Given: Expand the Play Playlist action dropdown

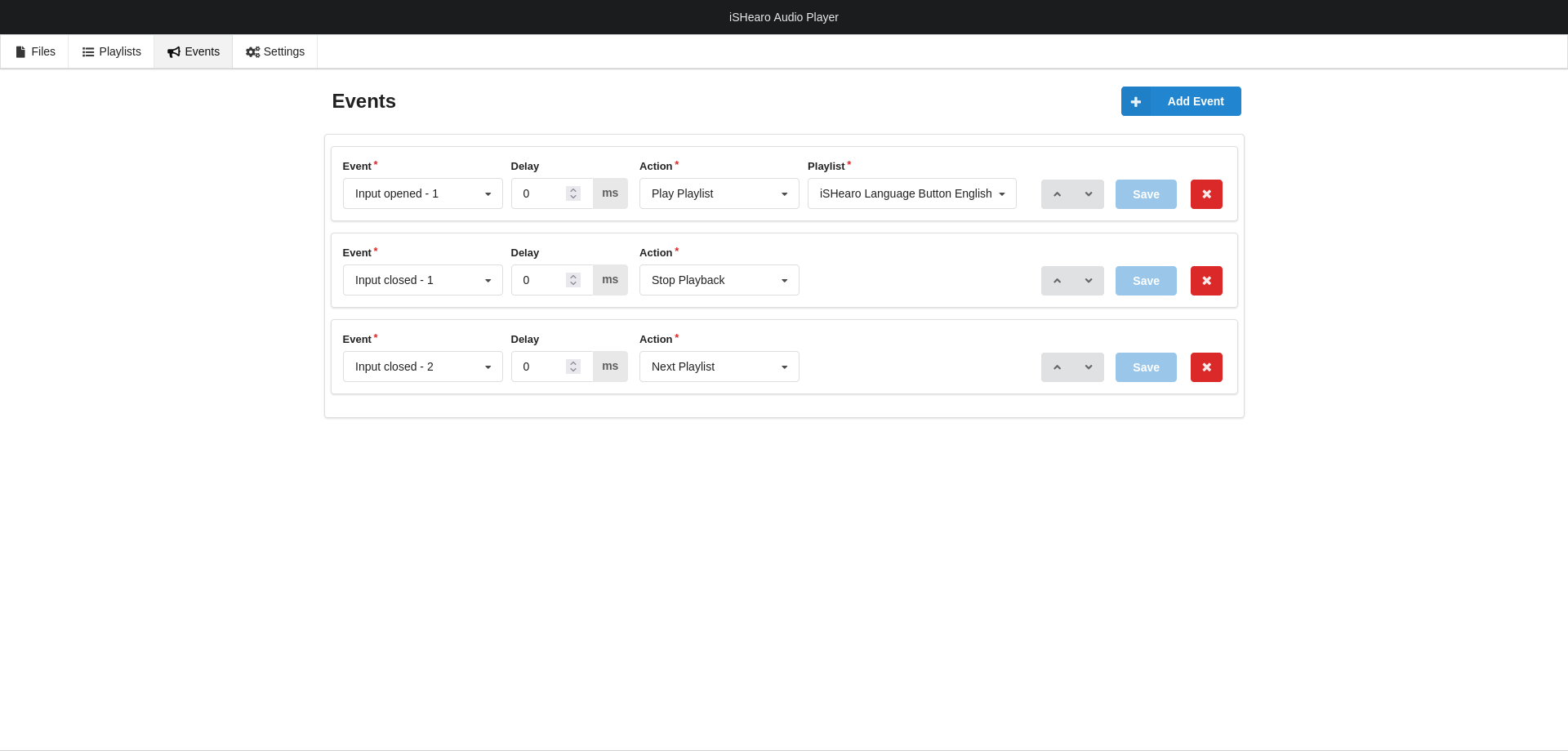Looking at the screenshot, I should tap(719, 193).
